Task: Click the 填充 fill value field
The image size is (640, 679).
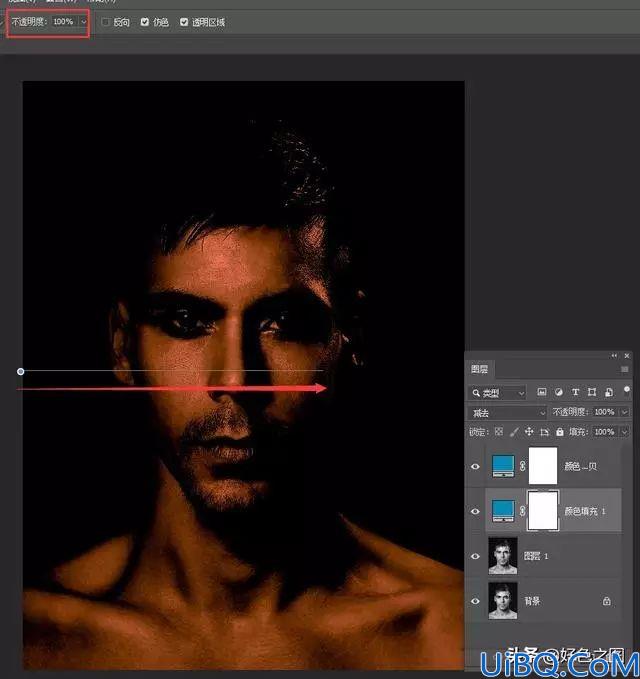Action: [604, 432]
